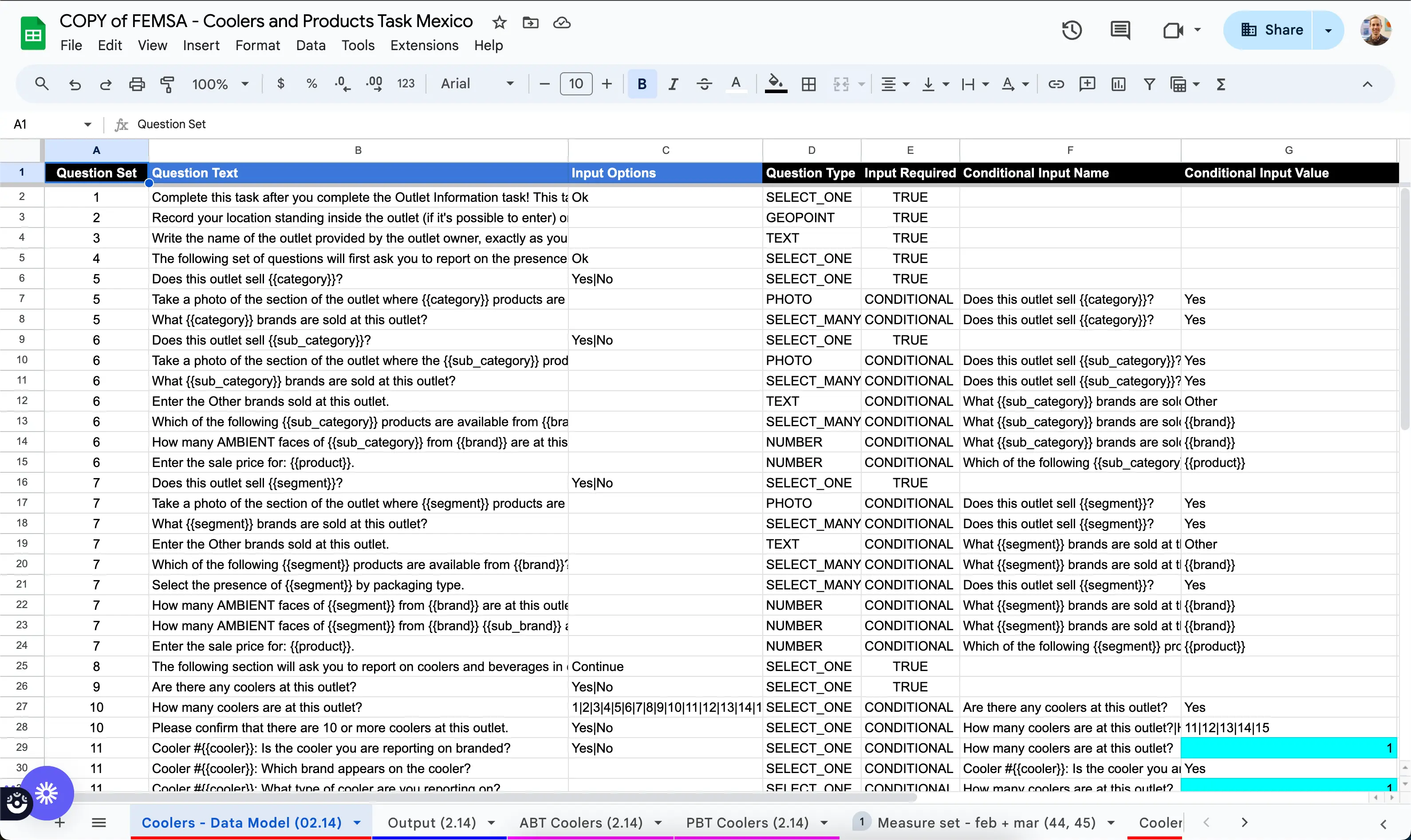Open the Data menu
The image size is (1411, 840).
(x=310, y=45)
